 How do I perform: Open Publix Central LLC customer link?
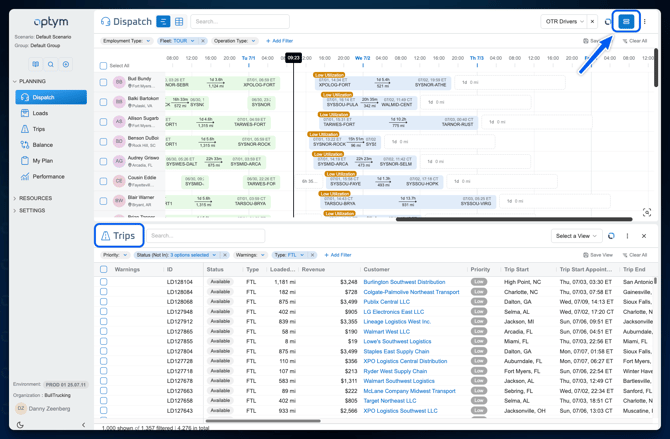(387, 302)
